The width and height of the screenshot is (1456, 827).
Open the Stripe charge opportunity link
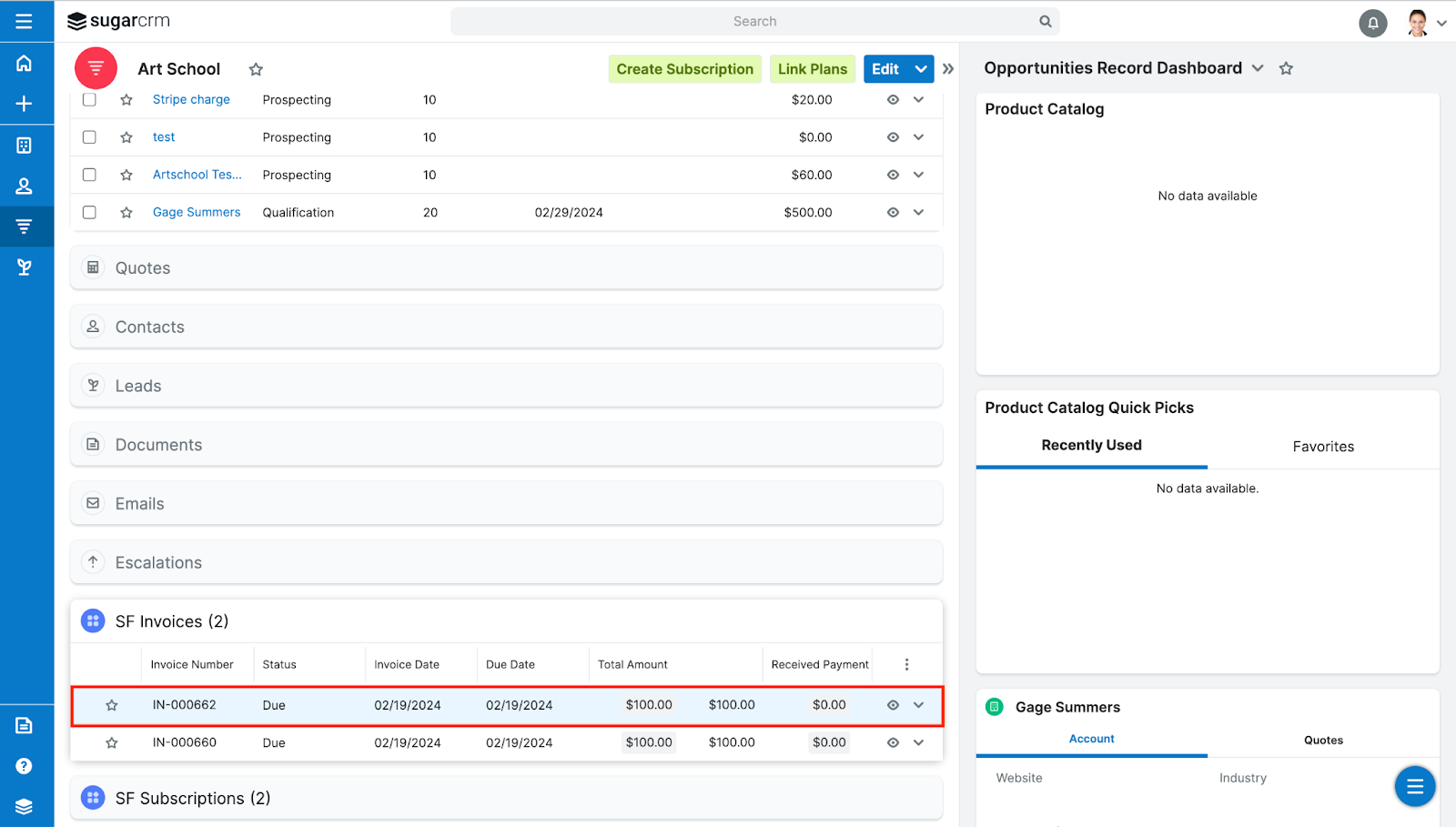click(x=190, y=99)
